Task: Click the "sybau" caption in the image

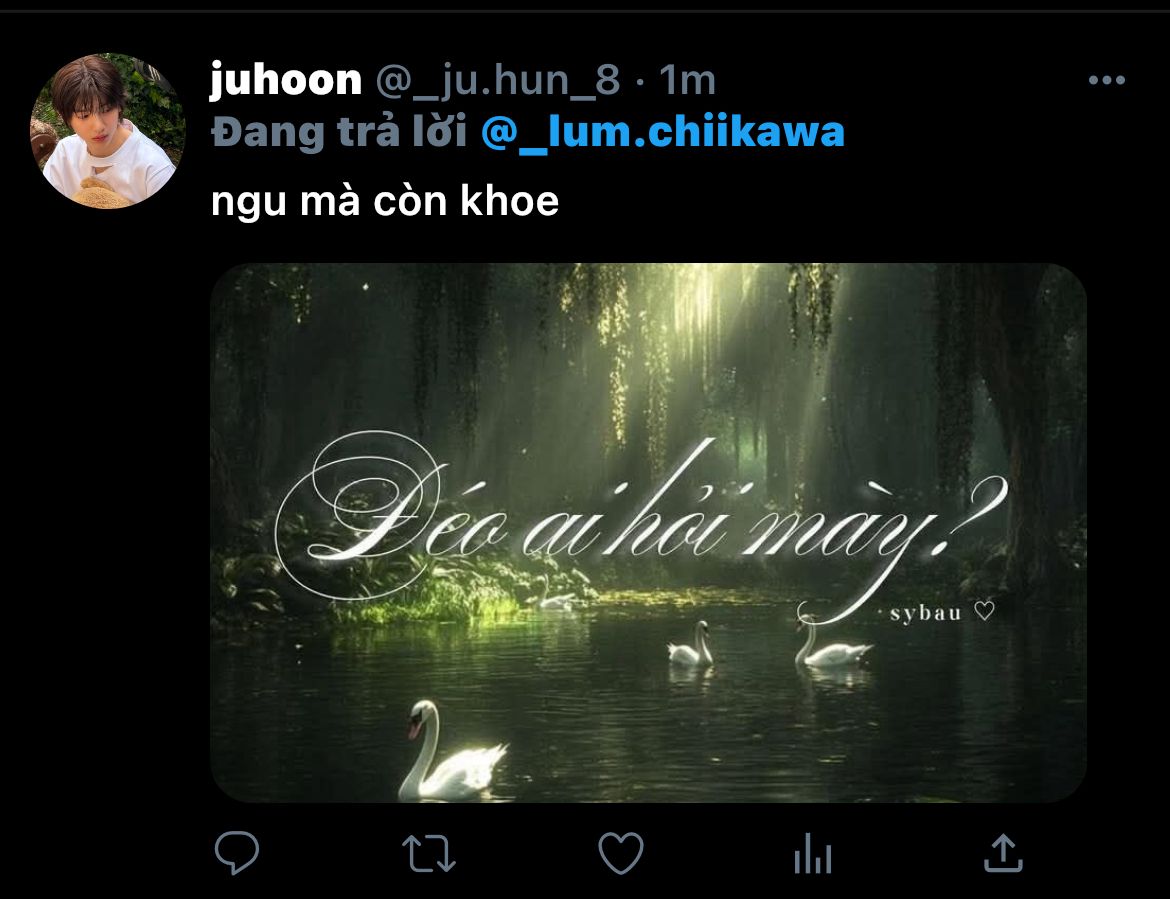Action: click(x=926, y=613)
